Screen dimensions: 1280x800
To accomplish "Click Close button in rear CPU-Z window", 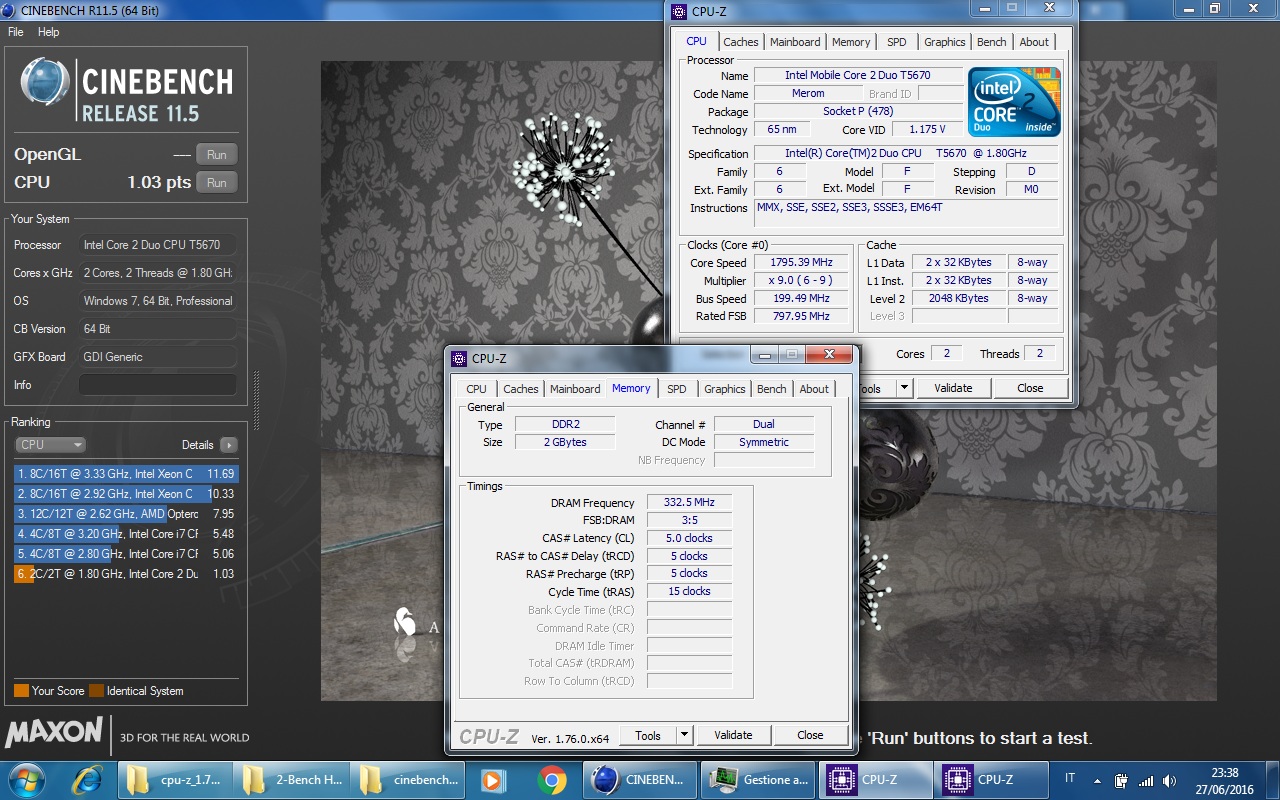I will pos(1030,388).
